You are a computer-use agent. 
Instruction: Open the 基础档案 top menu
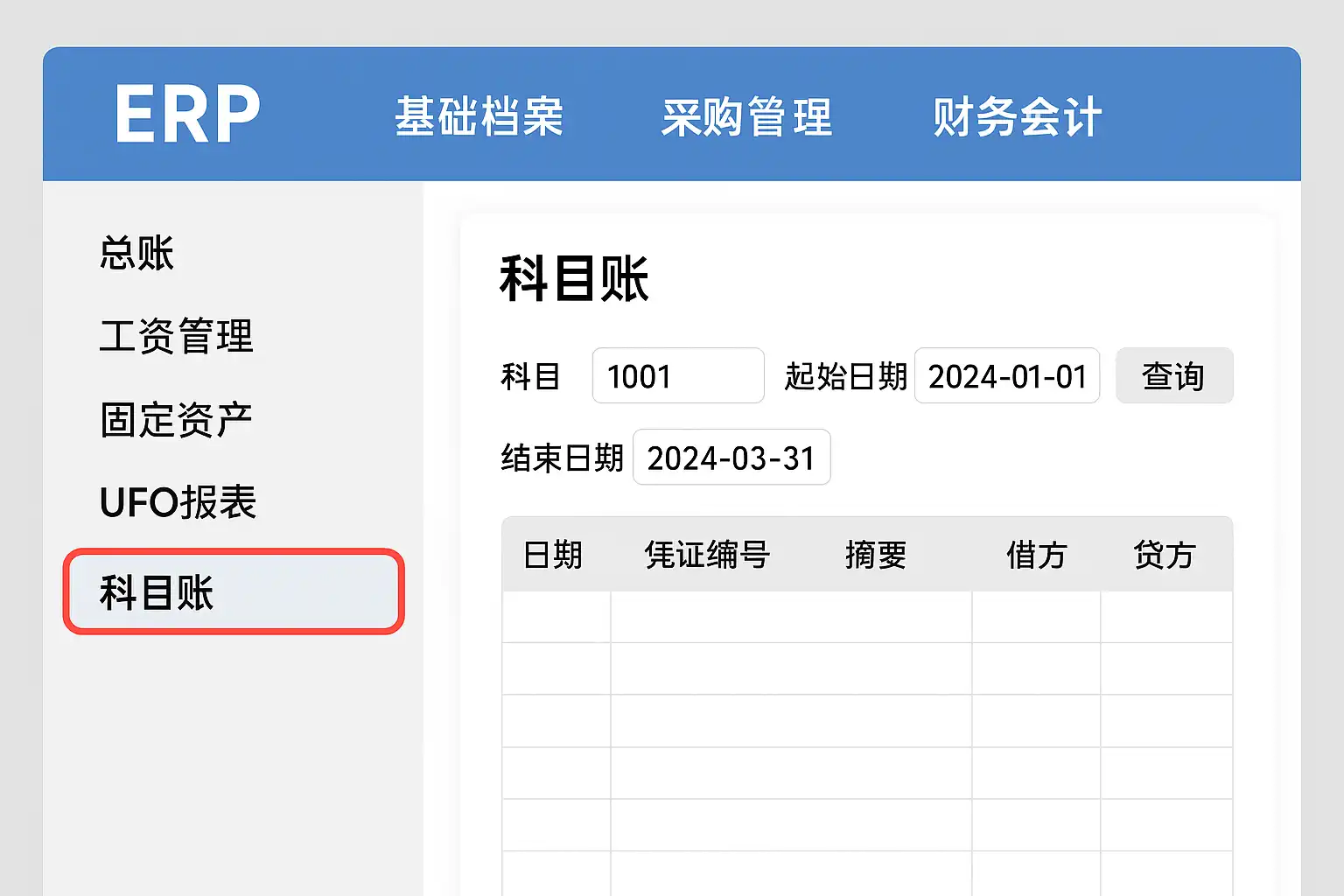click(x=479, y=117)
